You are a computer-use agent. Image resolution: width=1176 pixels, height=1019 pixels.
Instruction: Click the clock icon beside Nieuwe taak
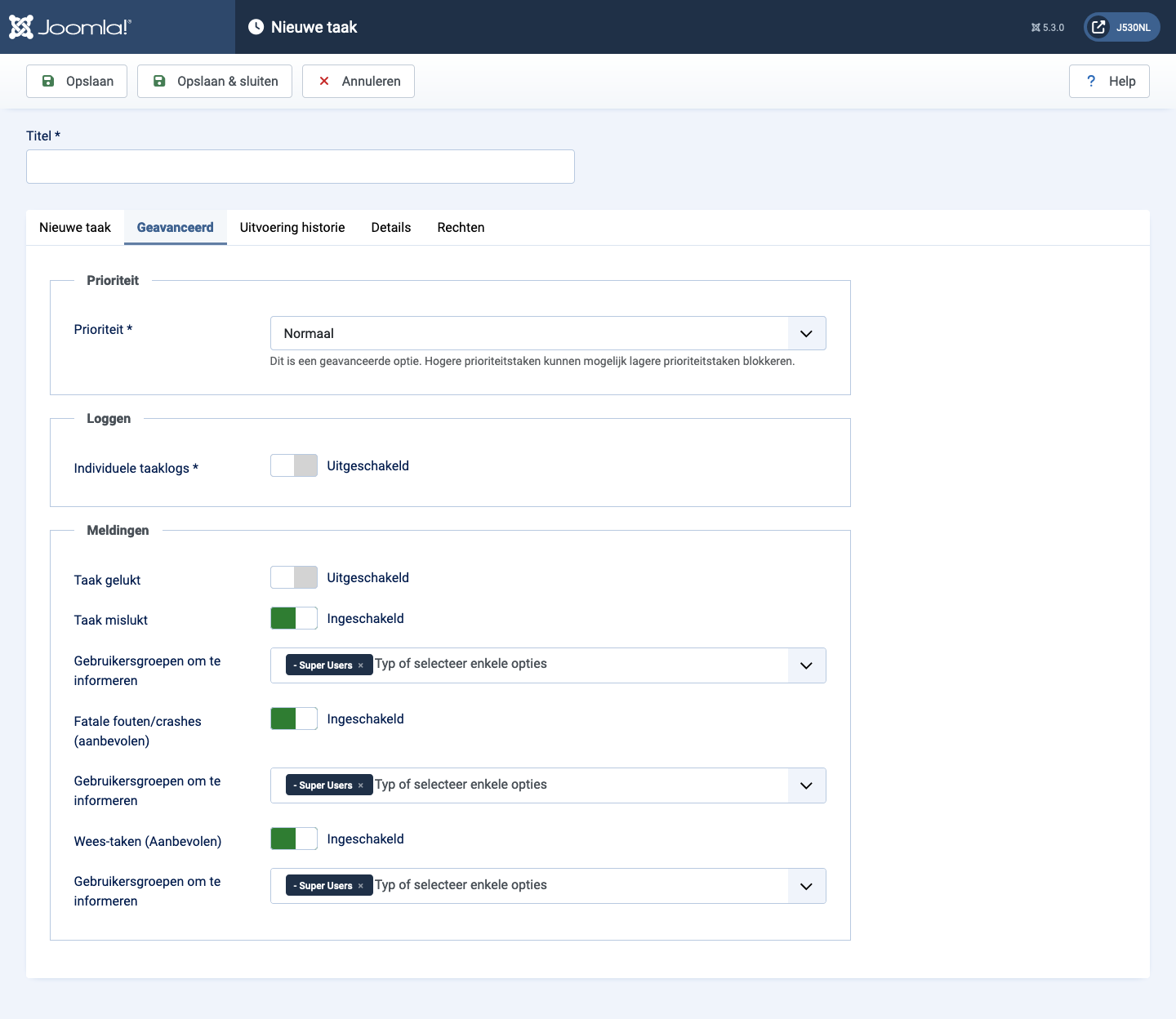tap(256, 27)
